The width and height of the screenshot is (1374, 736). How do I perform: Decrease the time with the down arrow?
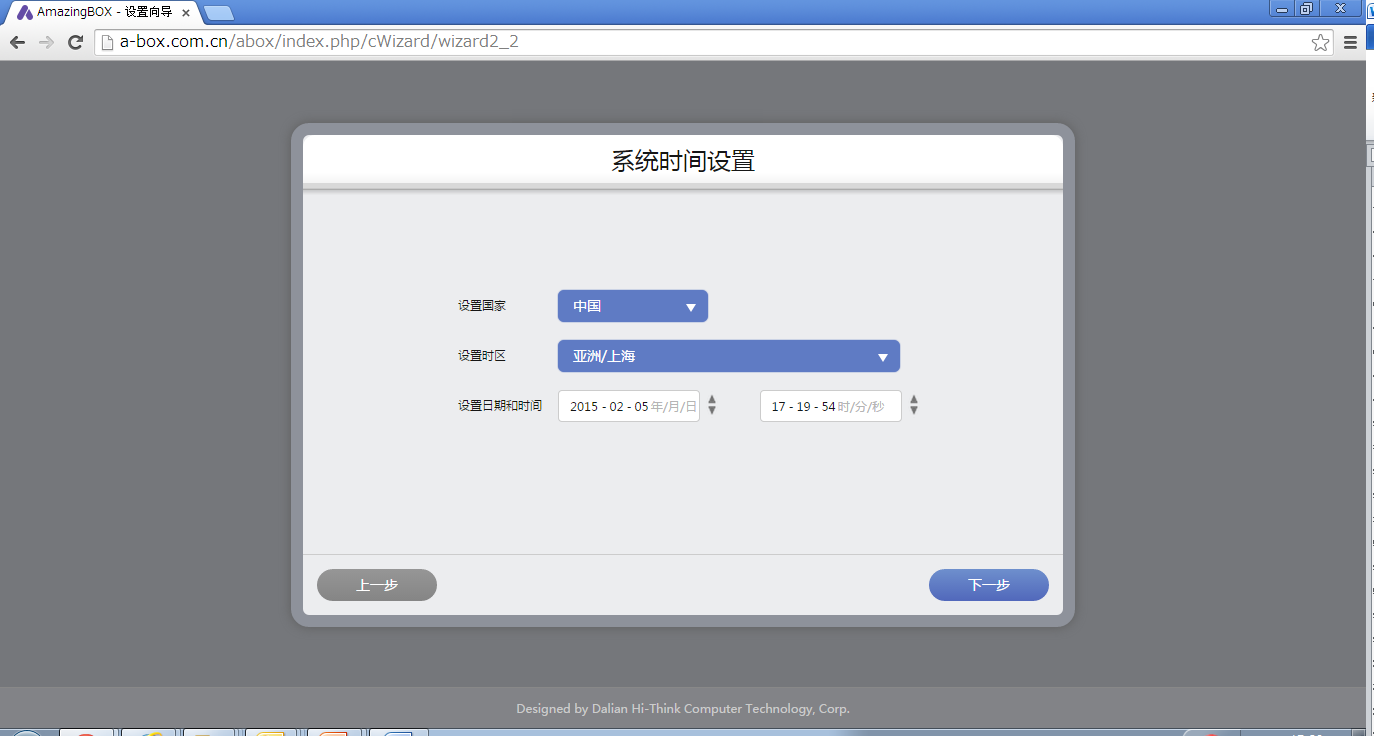click(914, 411)
